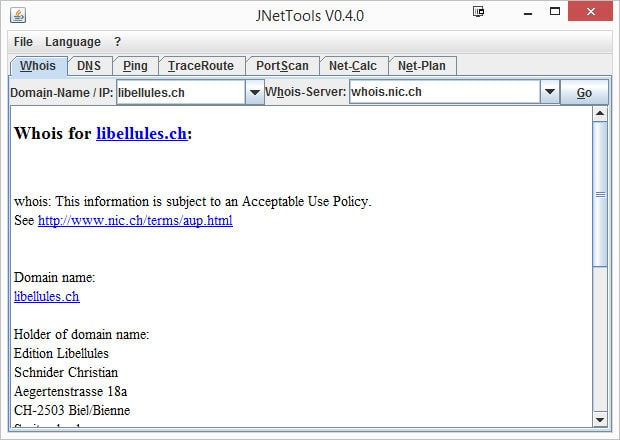Click the Java application icon in title bar

click(x=18, y=15)
